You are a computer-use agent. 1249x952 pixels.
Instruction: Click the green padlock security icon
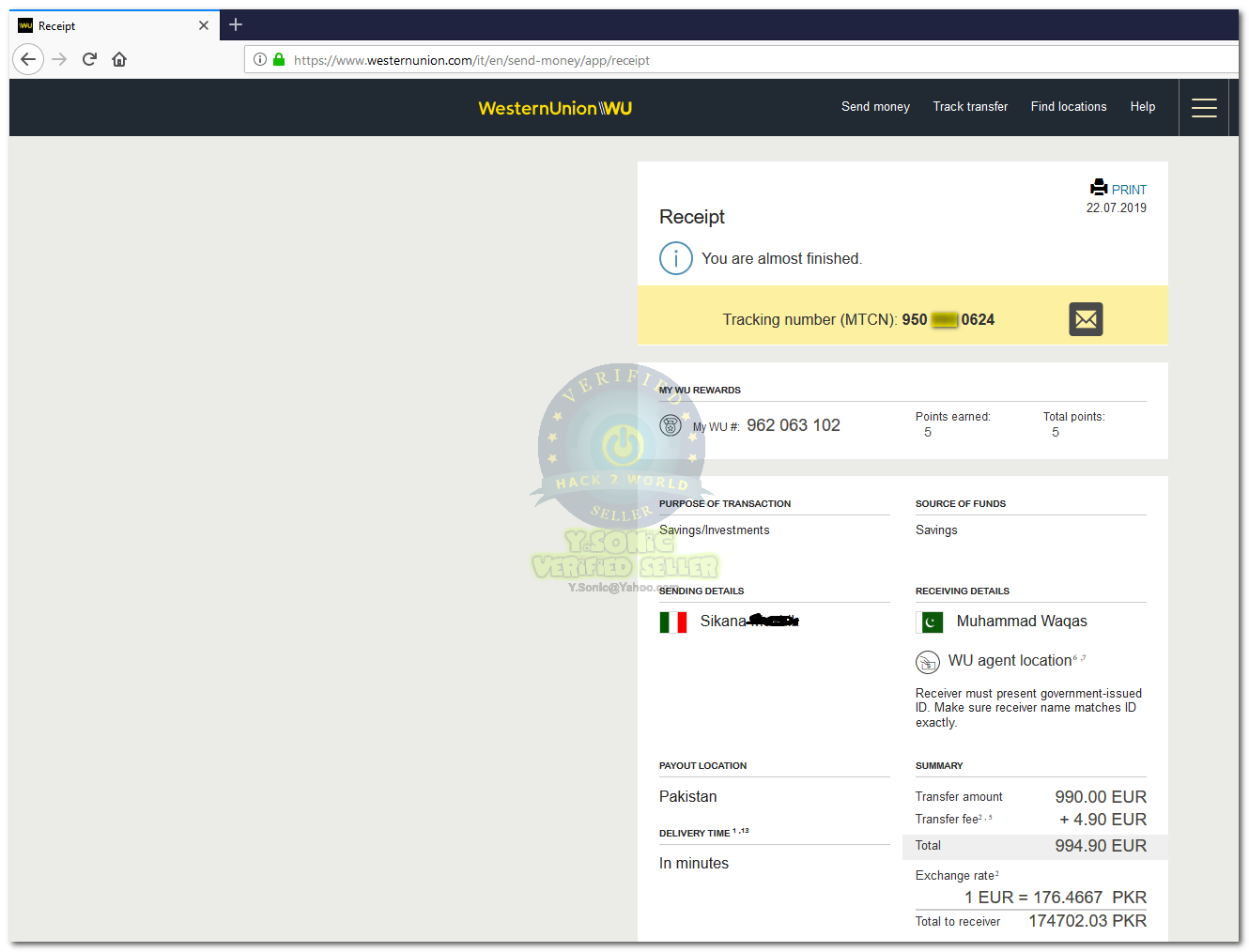(279, 59)
